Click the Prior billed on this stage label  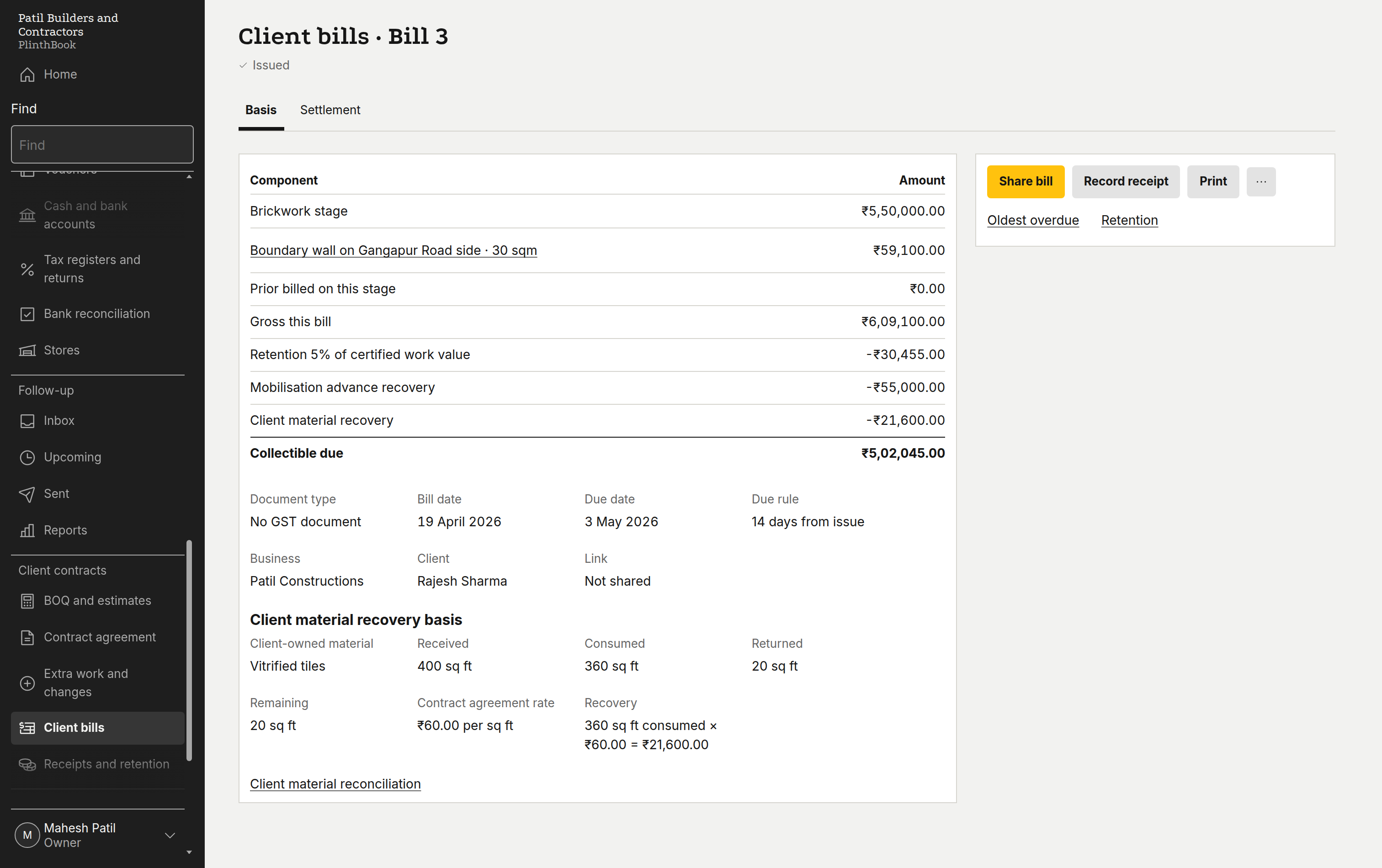pos(323,289)
